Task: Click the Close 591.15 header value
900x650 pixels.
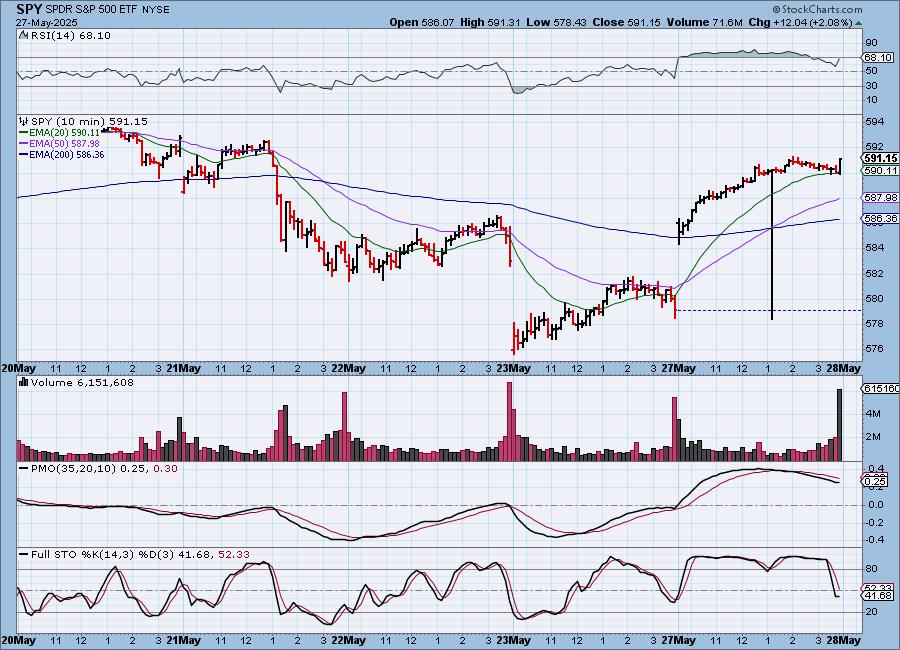Action: (x=626, y=22)
